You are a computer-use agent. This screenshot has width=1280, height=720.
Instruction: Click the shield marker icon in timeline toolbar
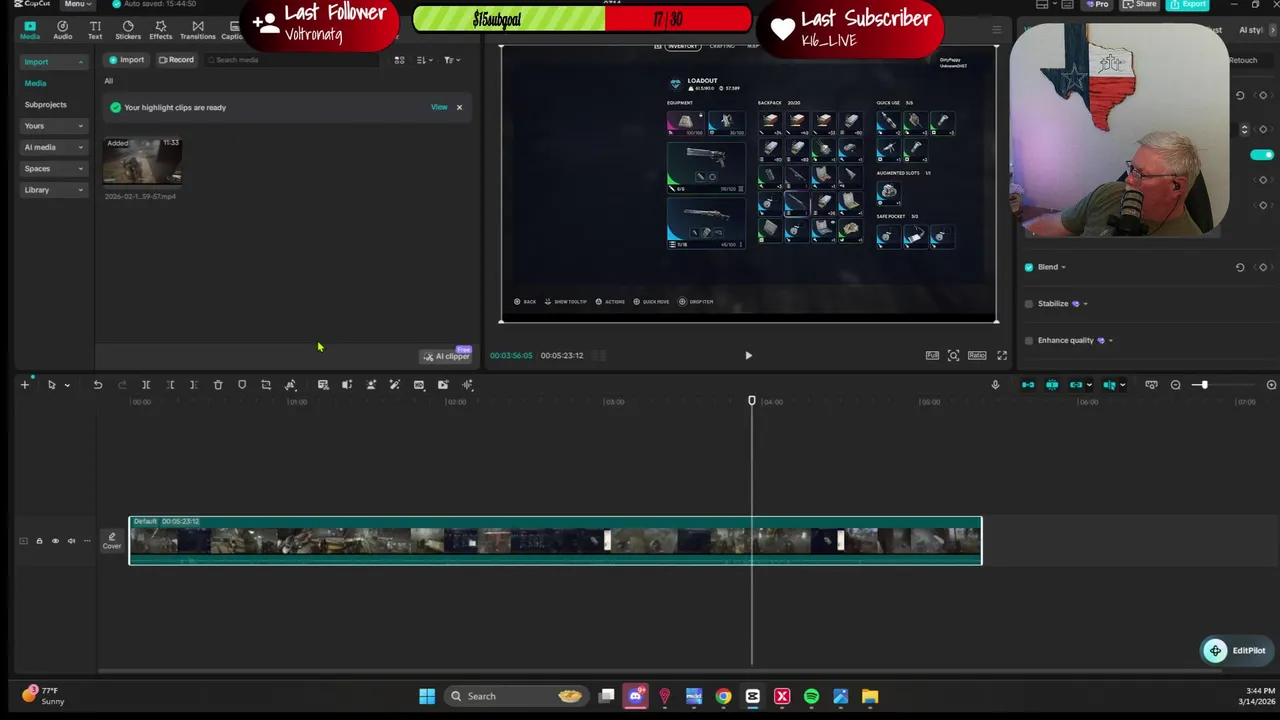tap(242, 385)
